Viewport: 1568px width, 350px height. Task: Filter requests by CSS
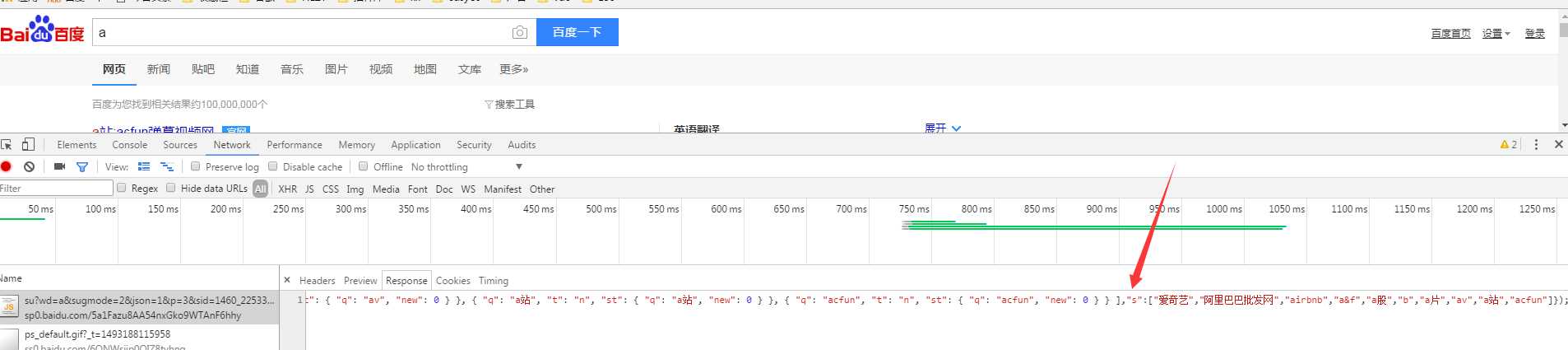point(331,189)
